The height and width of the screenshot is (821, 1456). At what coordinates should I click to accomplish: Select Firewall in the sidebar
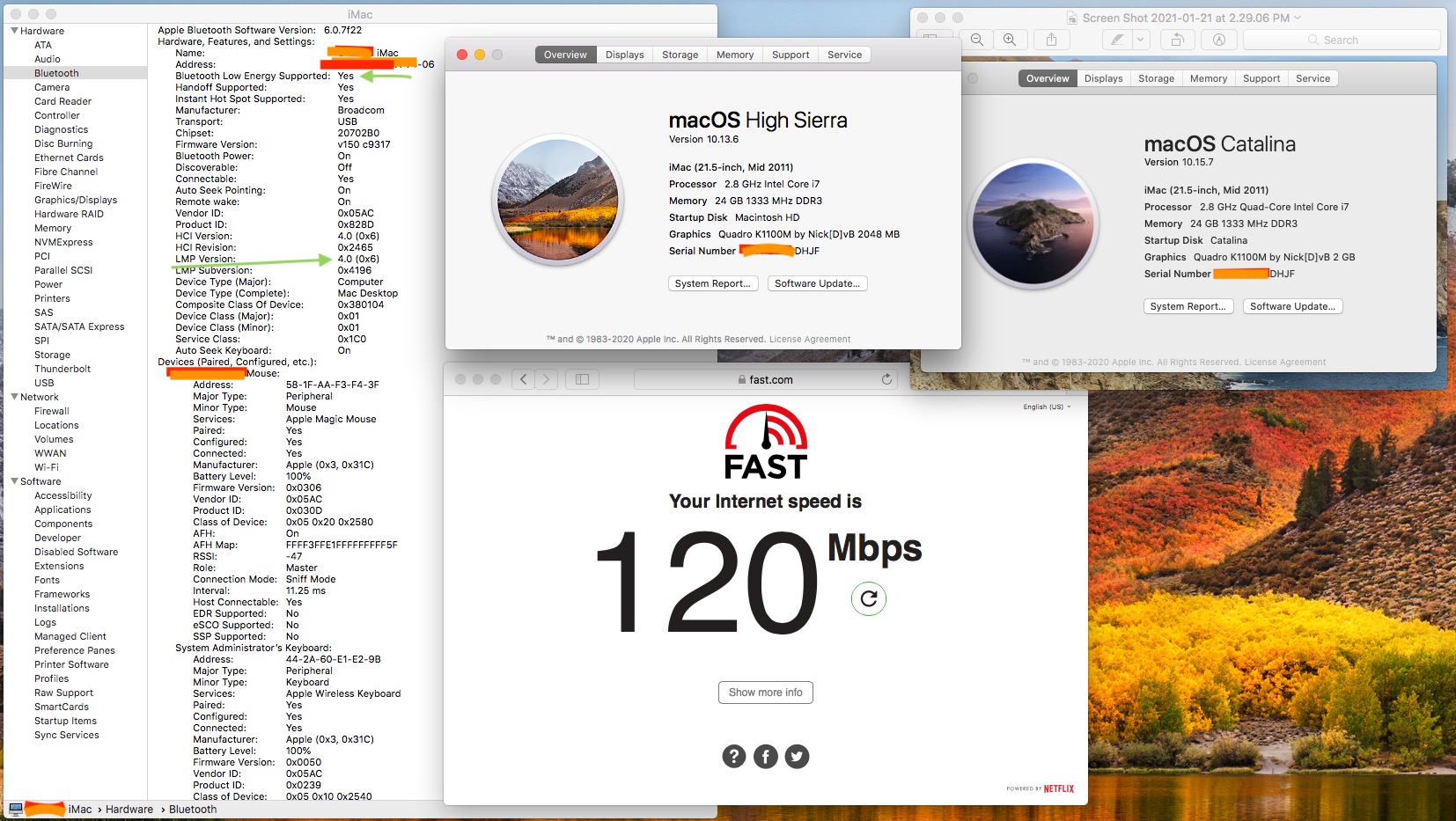pos(52,411)
